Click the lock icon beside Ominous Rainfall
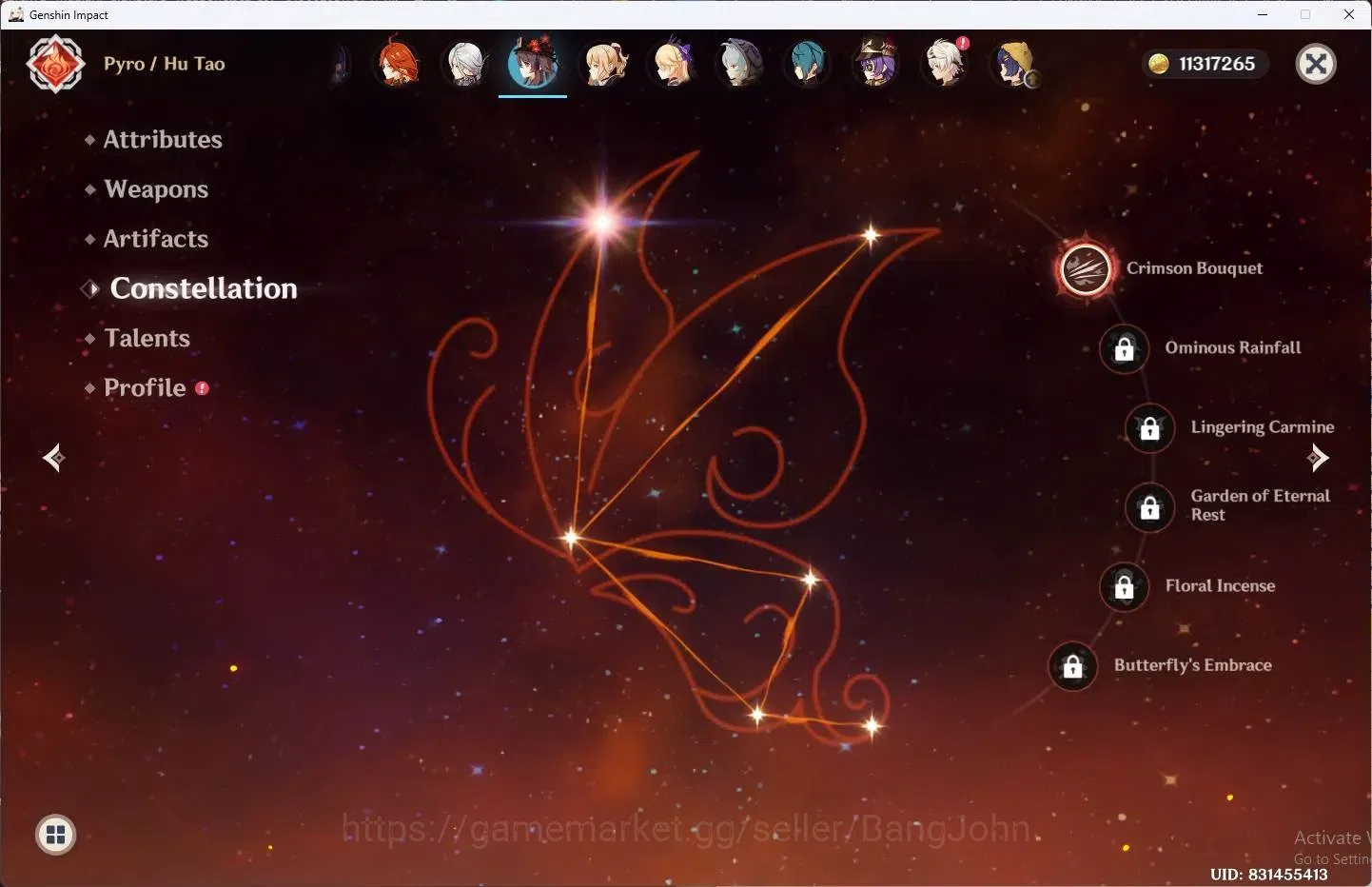This screenshot has height=887, width=1372. [1124, 348]
